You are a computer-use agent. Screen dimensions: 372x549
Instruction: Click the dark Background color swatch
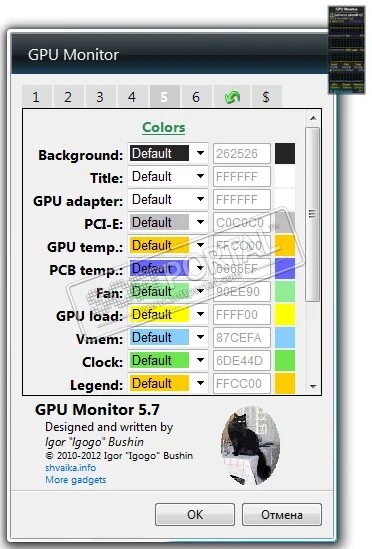285,153
